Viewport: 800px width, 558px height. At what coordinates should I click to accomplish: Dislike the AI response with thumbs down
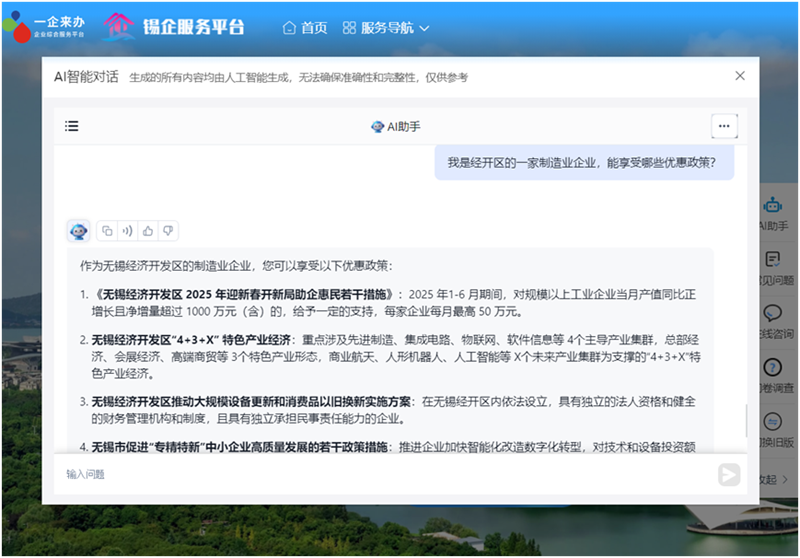[x=168, y=231]
